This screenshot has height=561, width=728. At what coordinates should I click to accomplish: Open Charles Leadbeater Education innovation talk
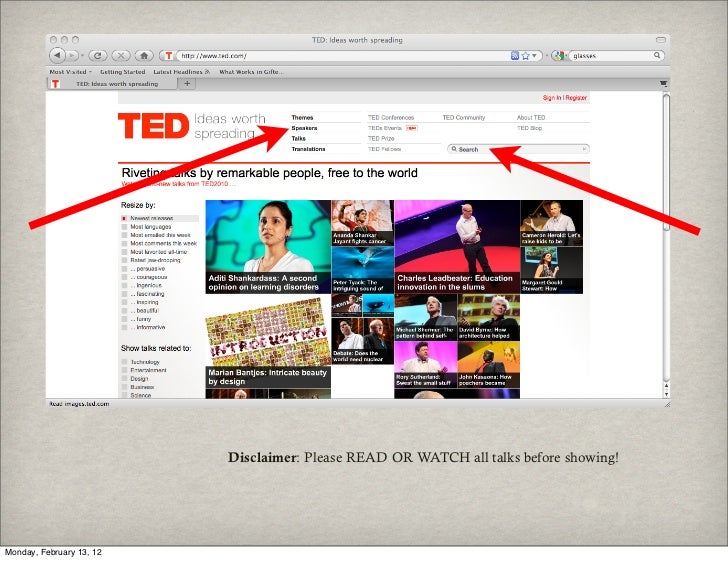457,247
